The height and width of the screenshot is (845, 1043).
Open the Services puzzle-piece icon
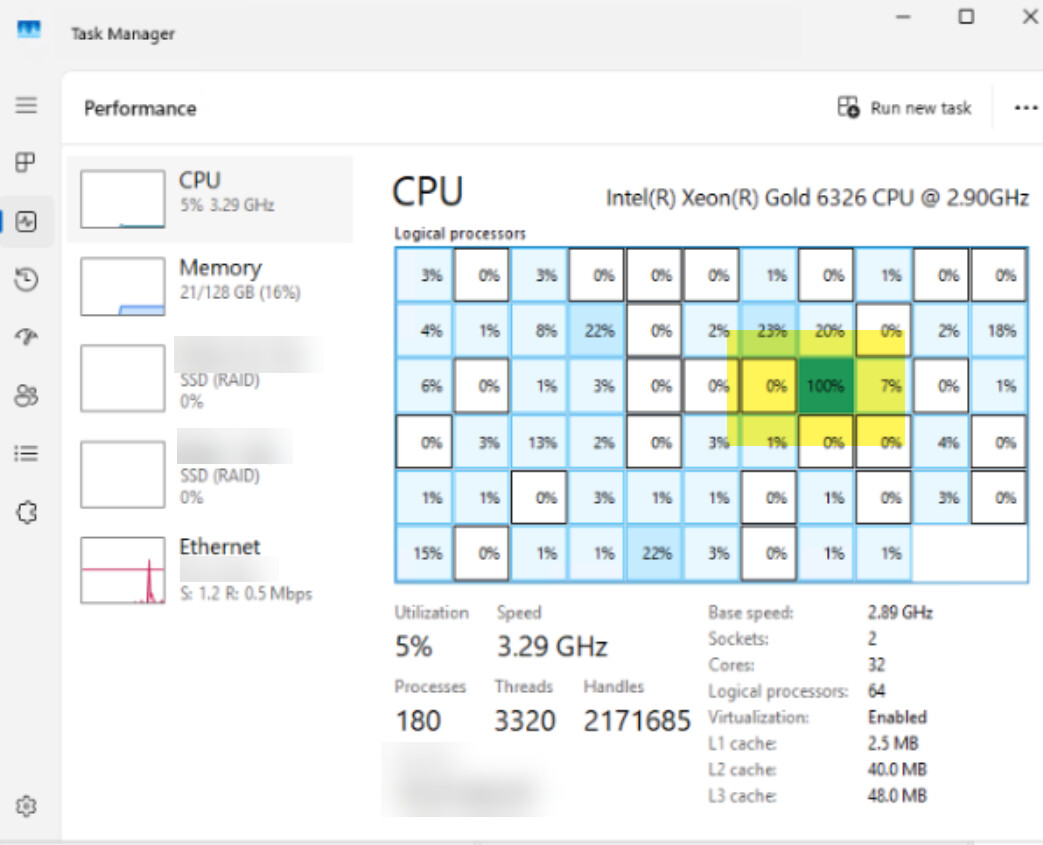click(26, 513)
